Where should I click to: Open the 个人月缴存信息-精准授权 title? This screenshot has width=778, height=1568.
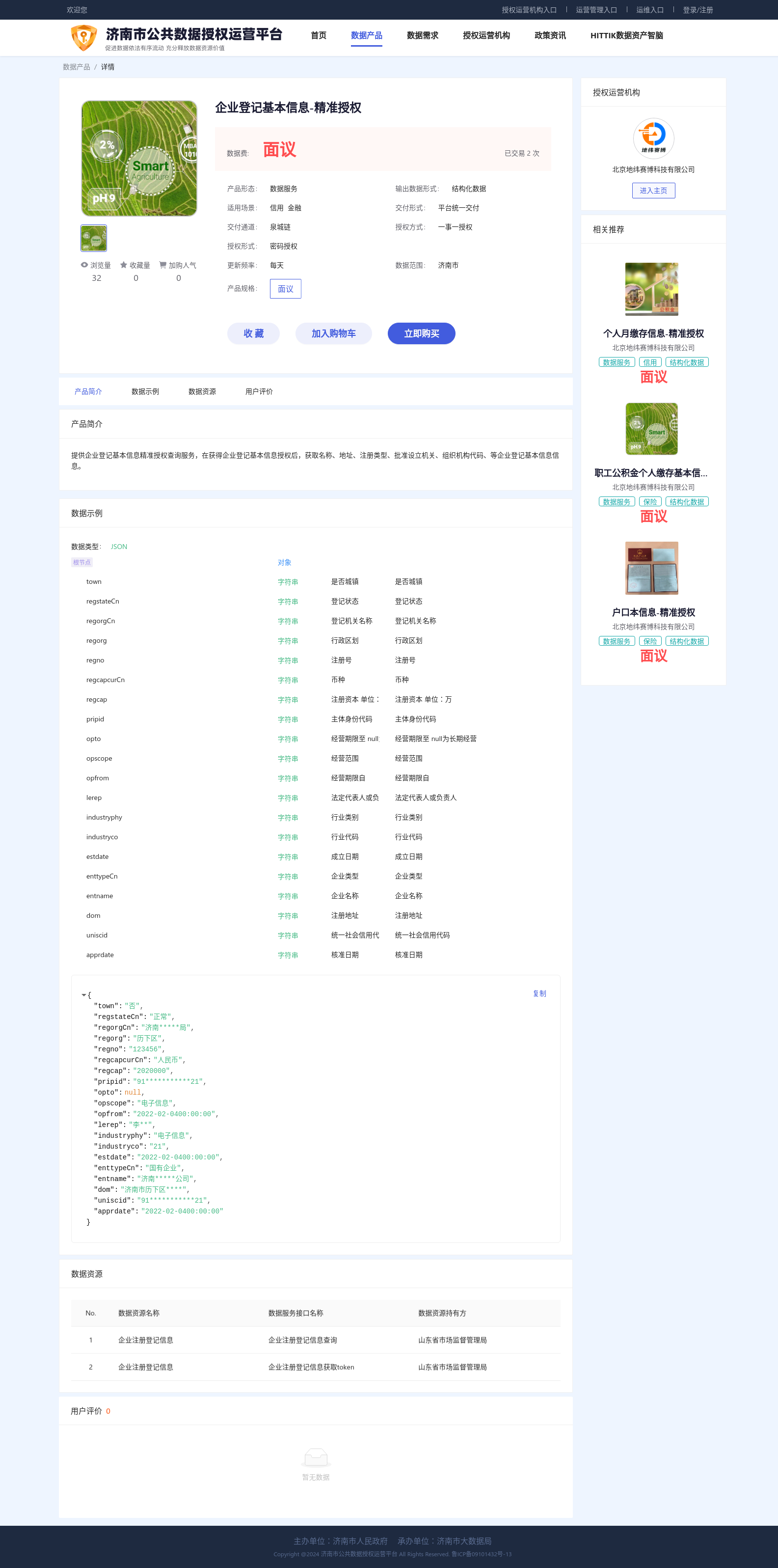[x=653, y=333]
